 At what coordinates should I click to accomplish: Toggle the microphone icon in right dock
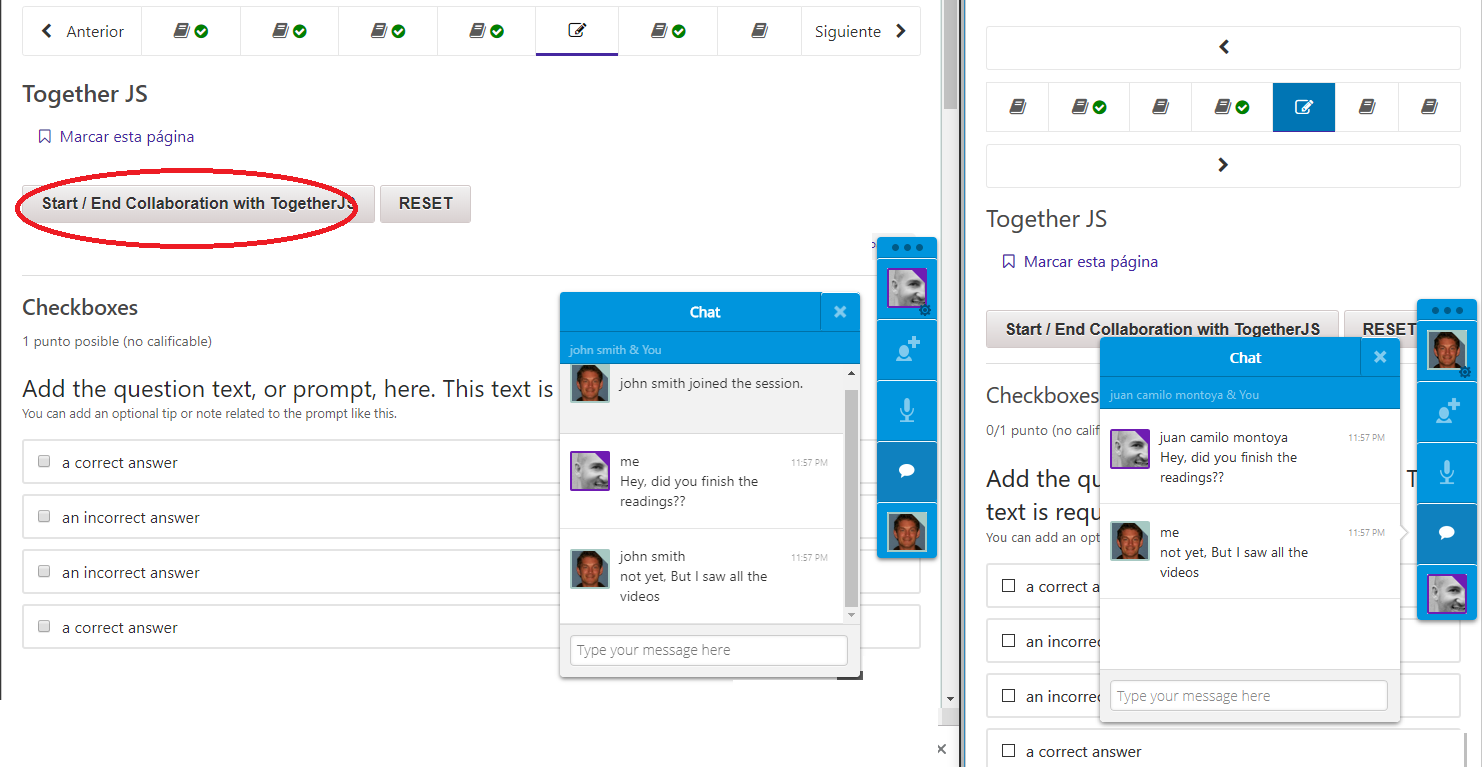tap(1447, 473)
